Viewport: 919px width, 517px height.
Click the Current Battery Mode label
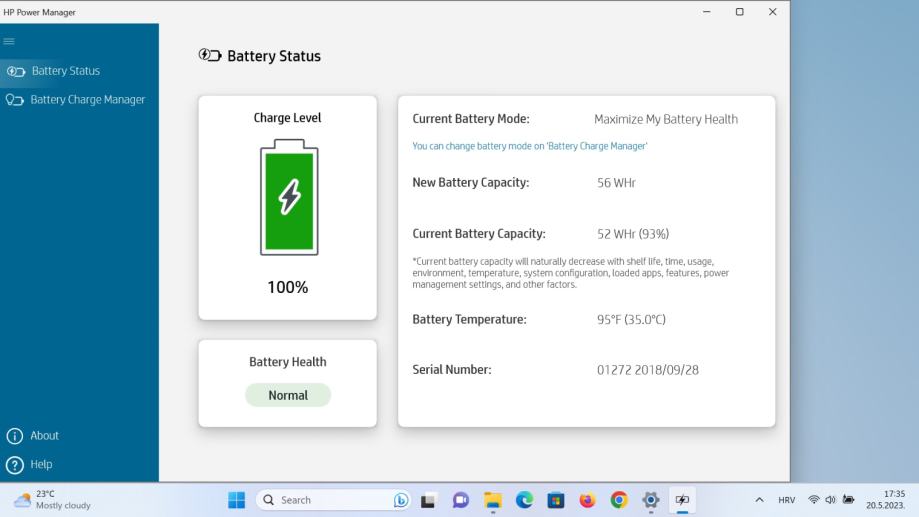471,119
